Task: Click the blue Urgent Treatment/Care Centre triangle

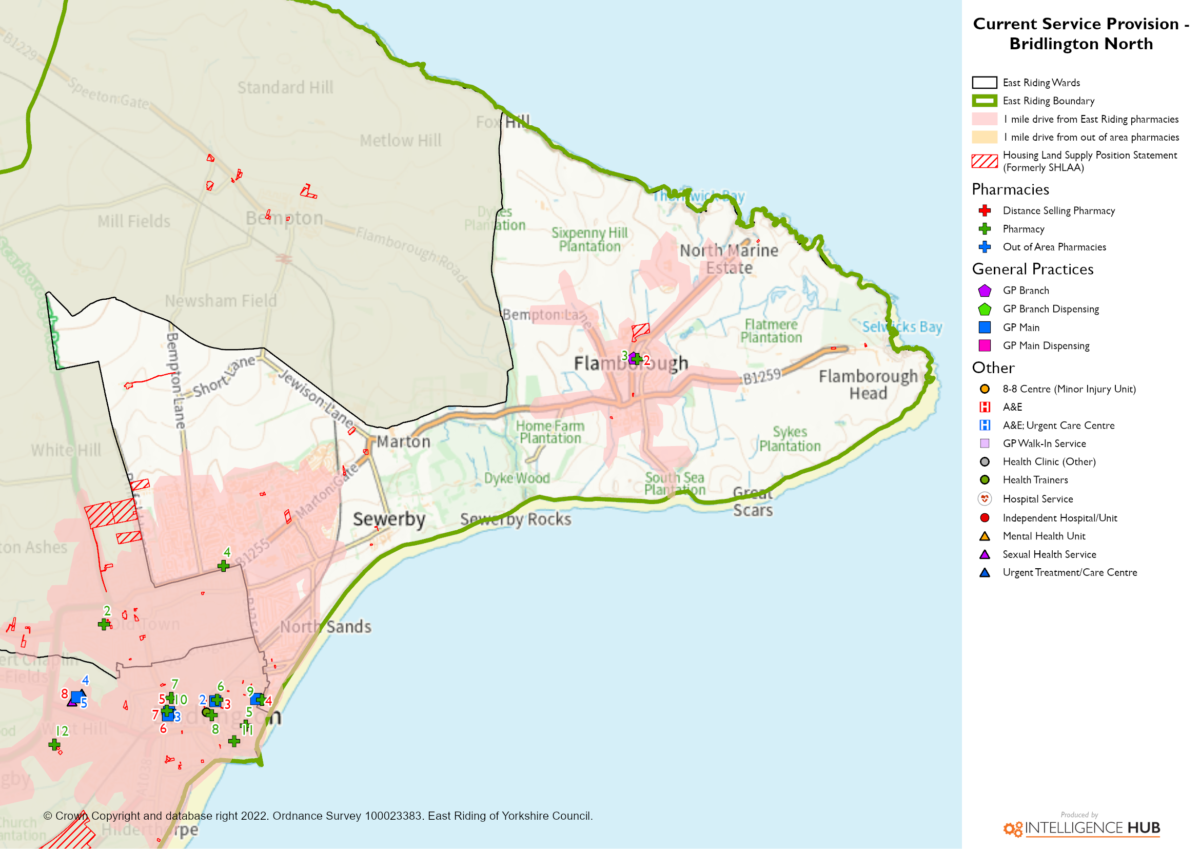Action: 985,573
